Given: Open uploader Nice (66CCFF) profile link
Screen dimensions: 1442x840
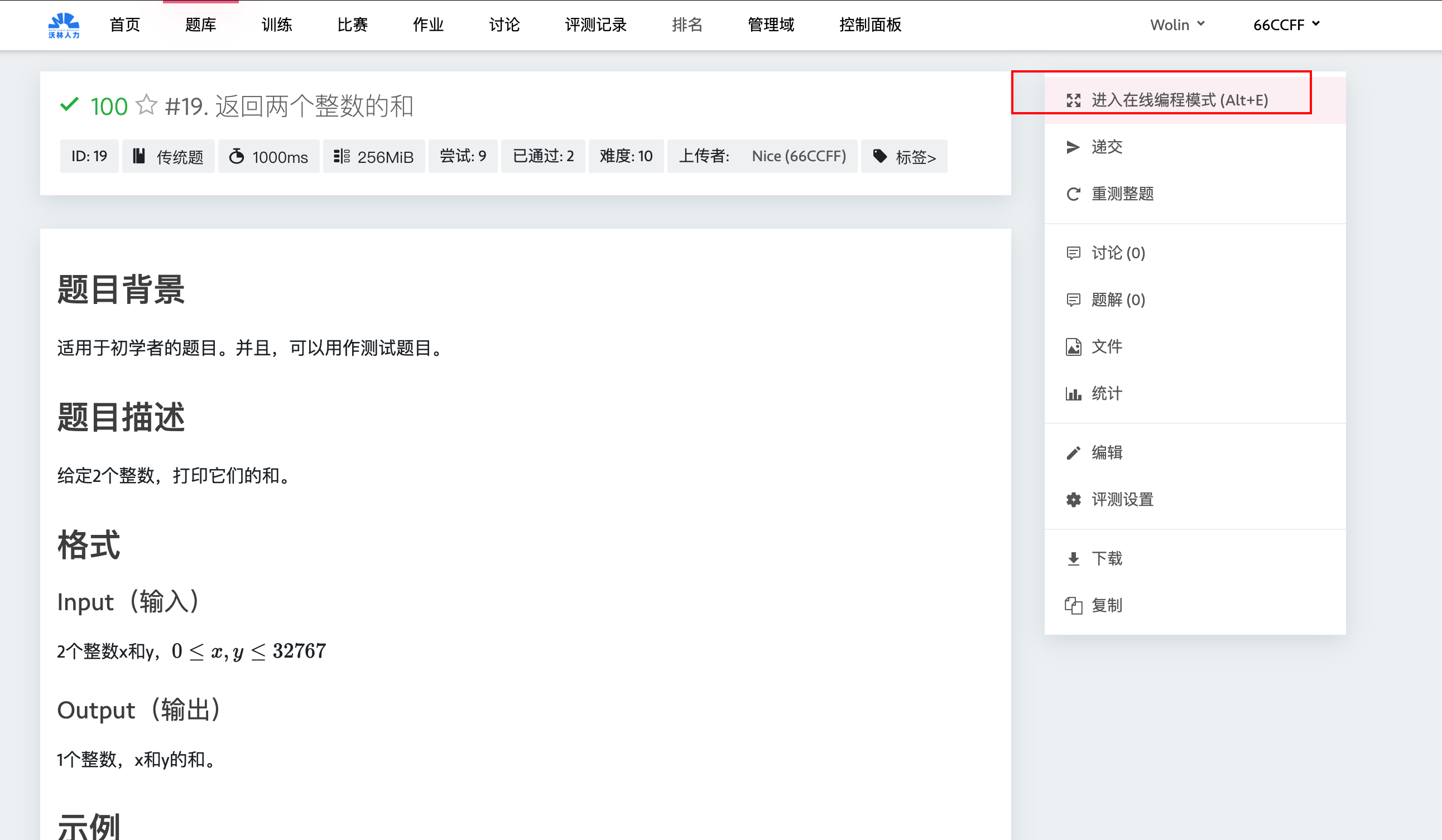Looking at the screenshot, I should (x=798, y=156).
